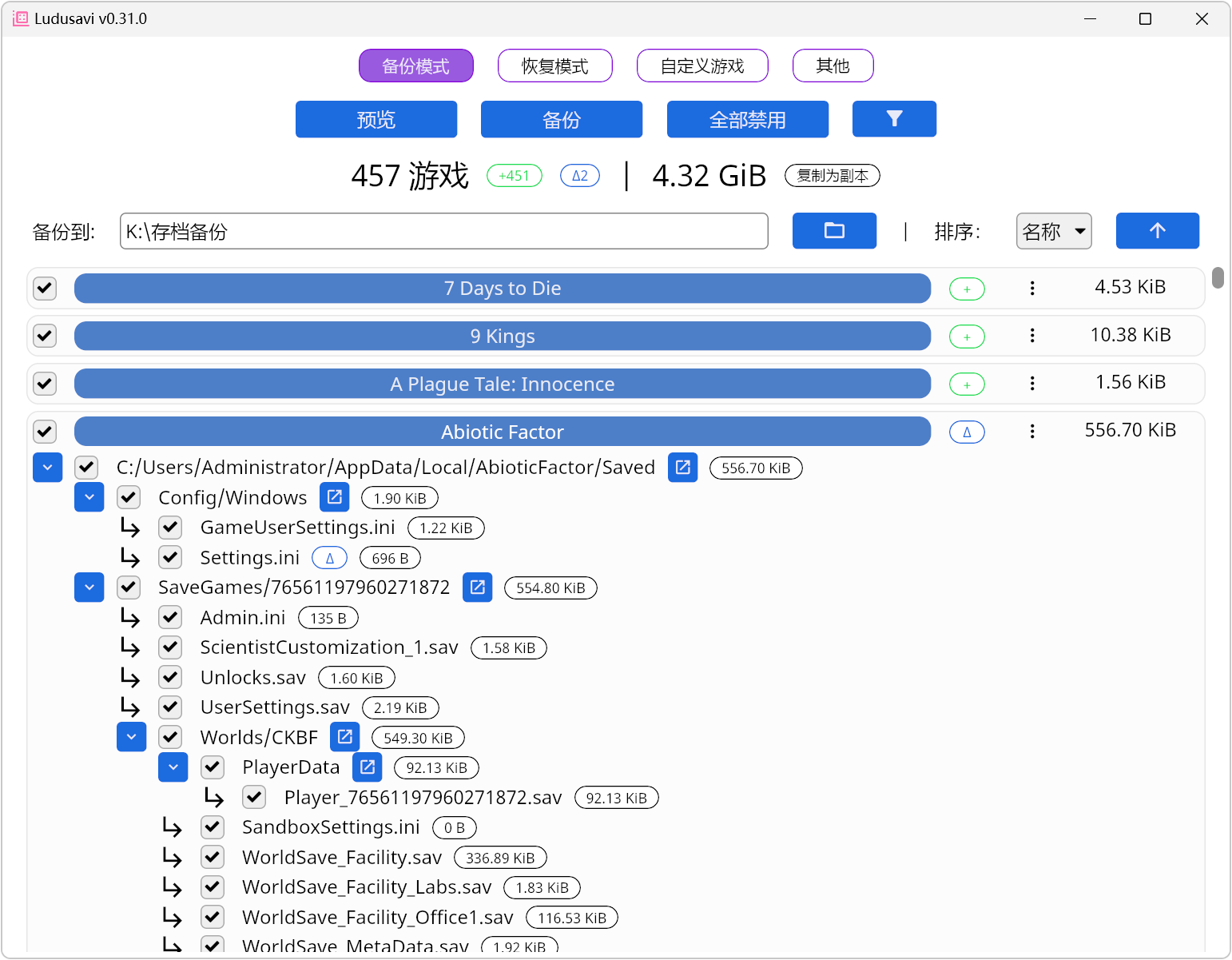
Task: Toggle the WorldSave_Facility.sav checkbox
Action: click(x=213, y=857)
